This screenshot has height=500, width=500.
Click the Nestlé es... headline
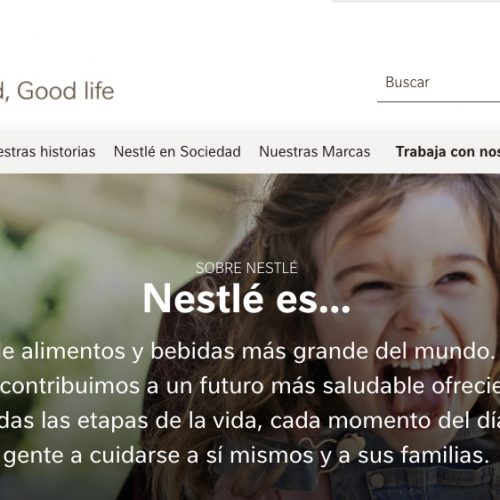tap(247, 299)
